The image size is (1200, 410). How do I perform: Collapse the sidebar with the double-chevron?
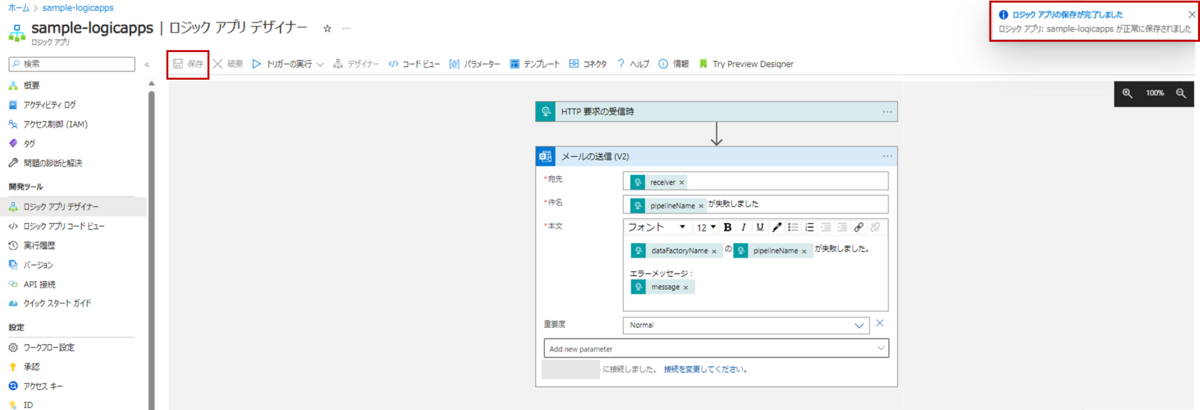pos(147,64)
